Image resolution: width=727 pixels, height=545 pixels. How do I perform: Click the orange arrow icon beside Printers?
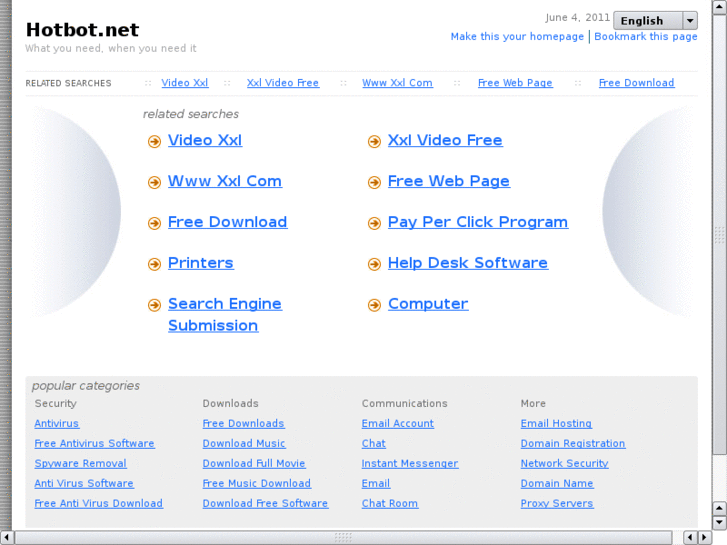point(154,265)
